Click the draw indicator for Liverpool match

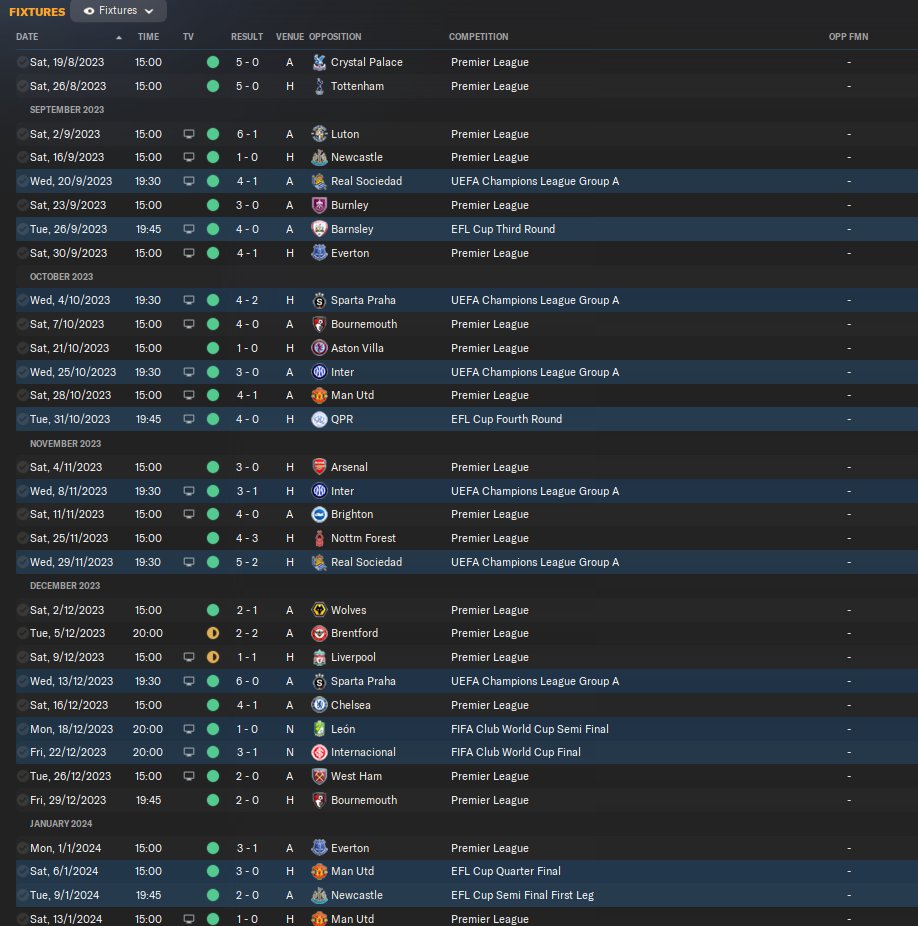pyautogui.click(x=213, y=657)
